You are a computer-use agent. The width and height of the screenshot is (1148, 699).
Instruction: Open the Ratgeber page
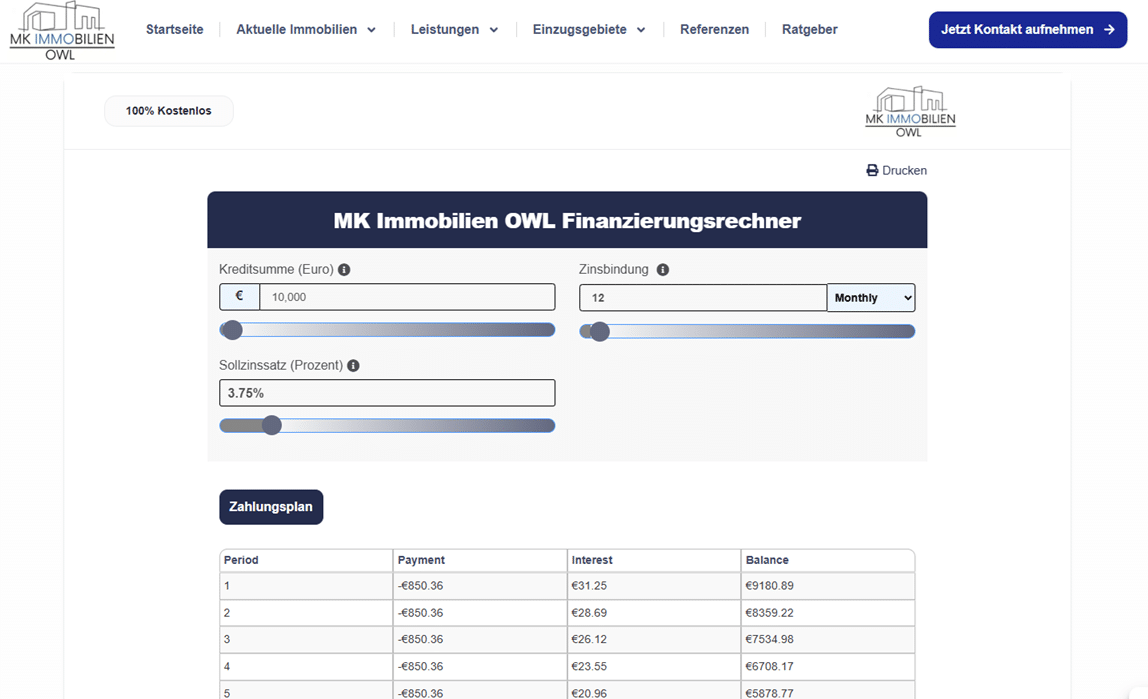point(810,29)
